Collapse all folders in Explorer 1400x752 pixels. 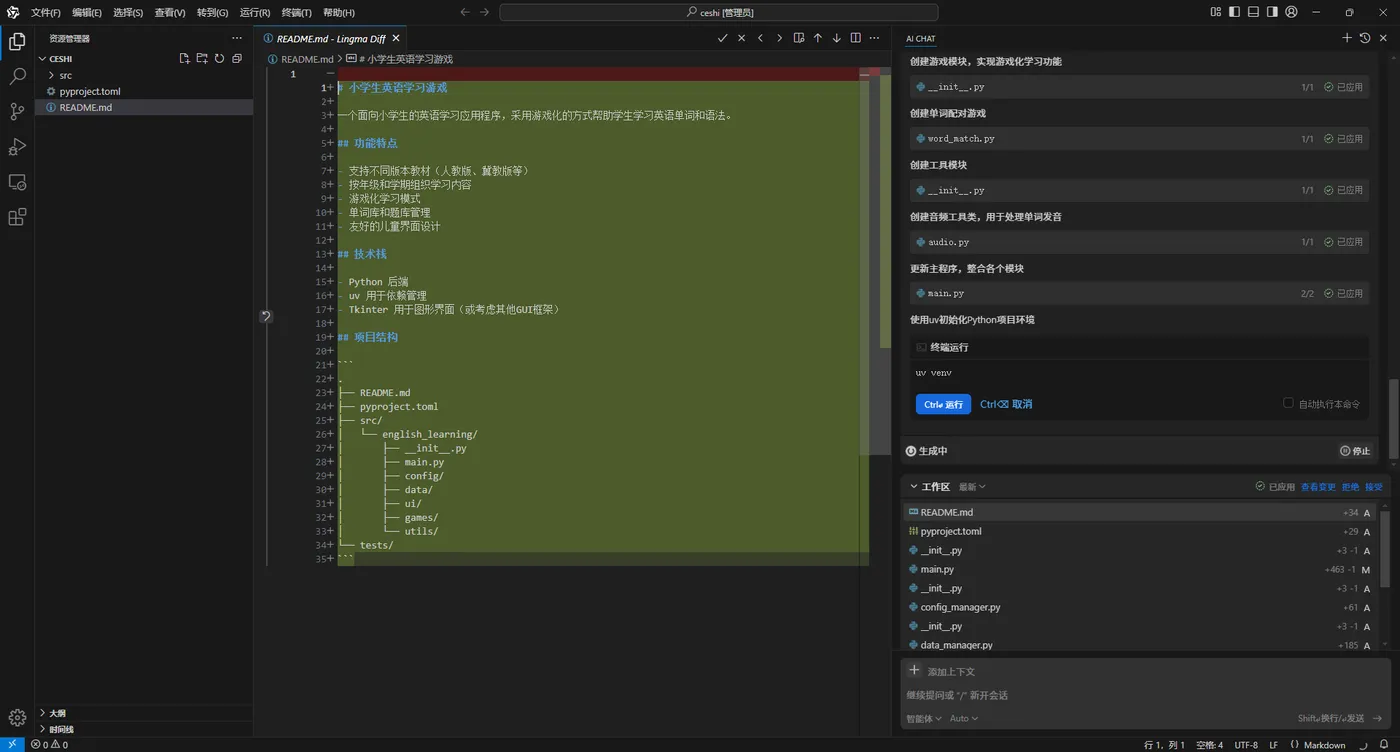(237, 59)
